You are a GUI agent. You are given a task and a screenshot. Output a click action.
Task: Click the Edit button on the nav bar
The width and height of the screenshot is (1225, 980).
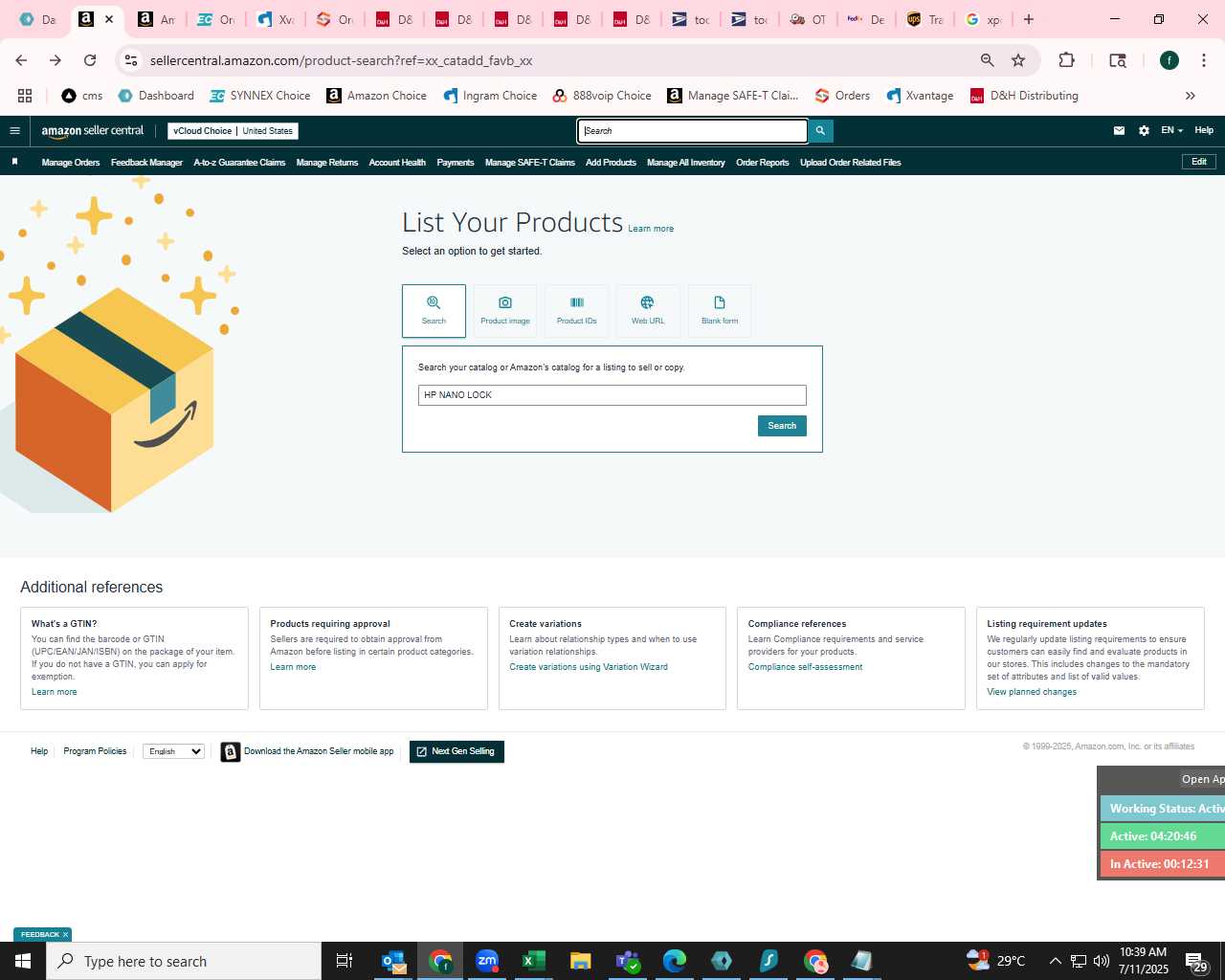pyautogui.click(x=1199, y=162)
